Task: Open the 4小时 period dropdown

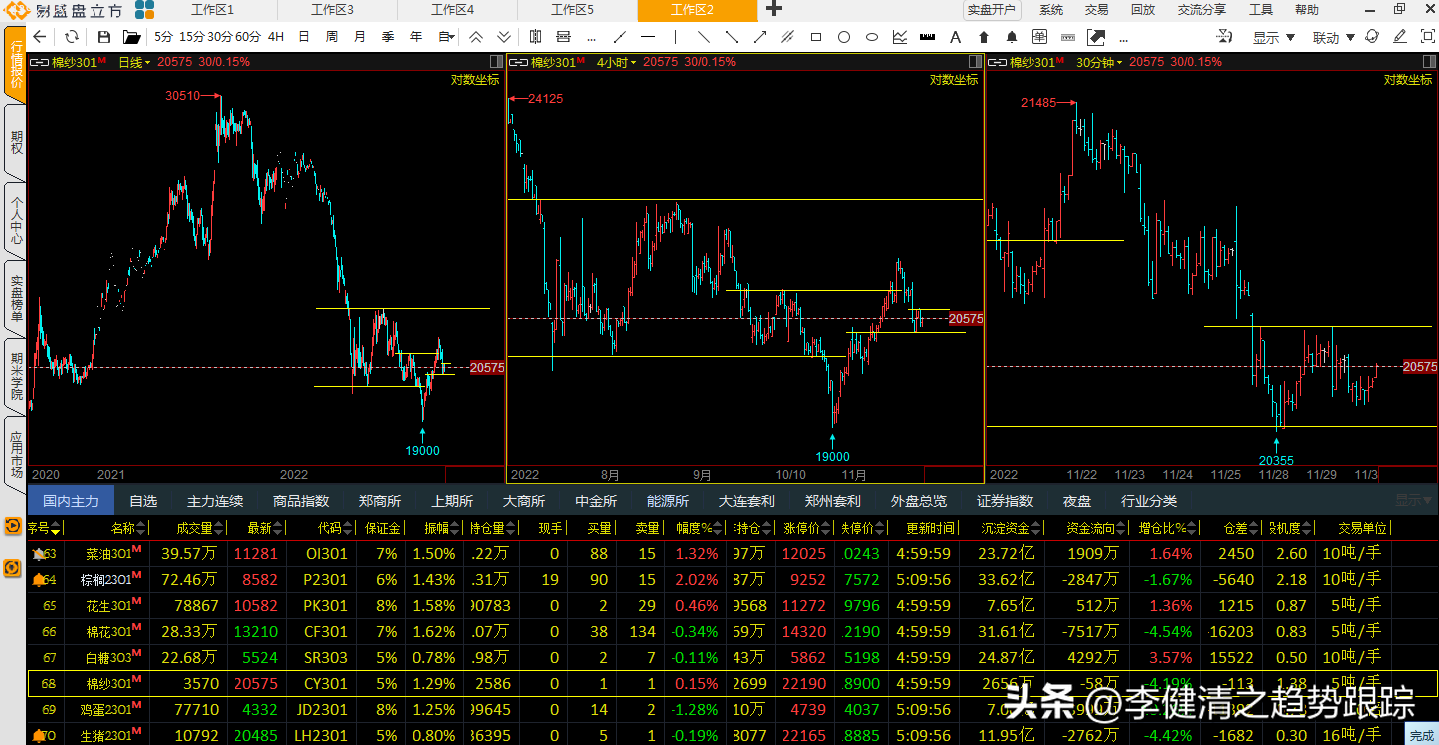Action: click(616, 62)
